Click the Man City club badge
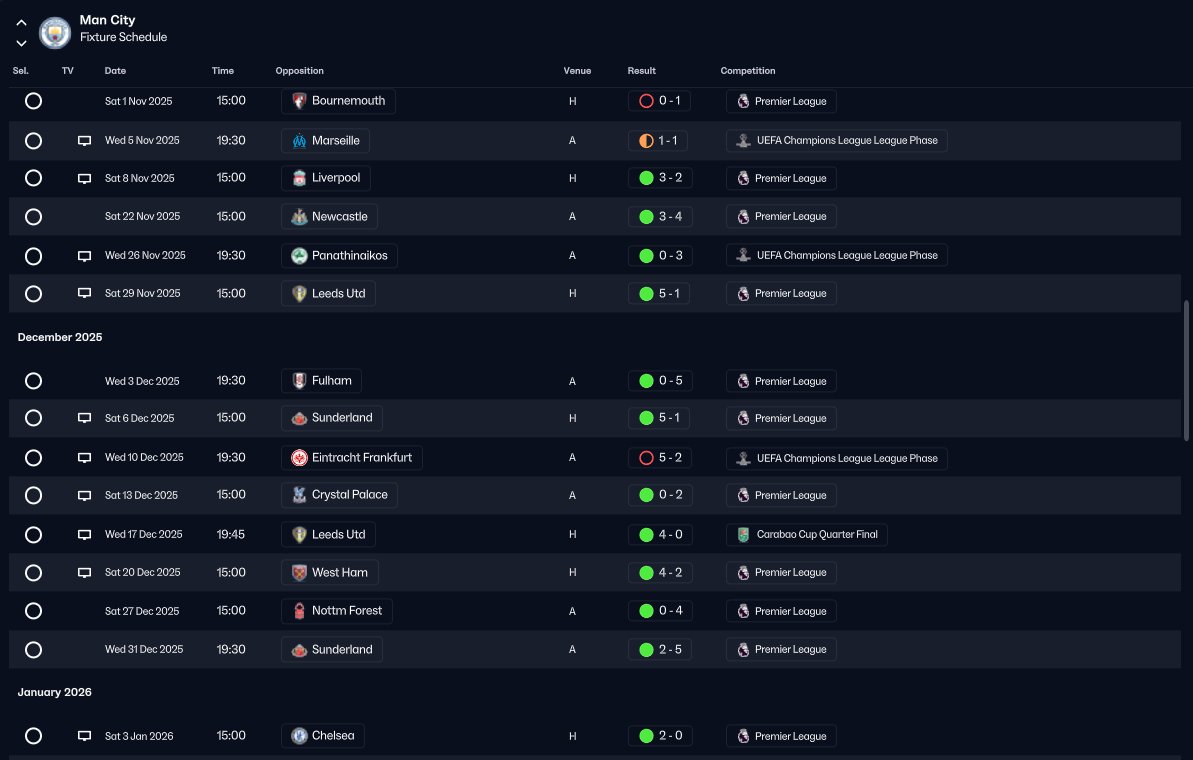Viewport: 1193px width, 760px height. coord(55,32)
